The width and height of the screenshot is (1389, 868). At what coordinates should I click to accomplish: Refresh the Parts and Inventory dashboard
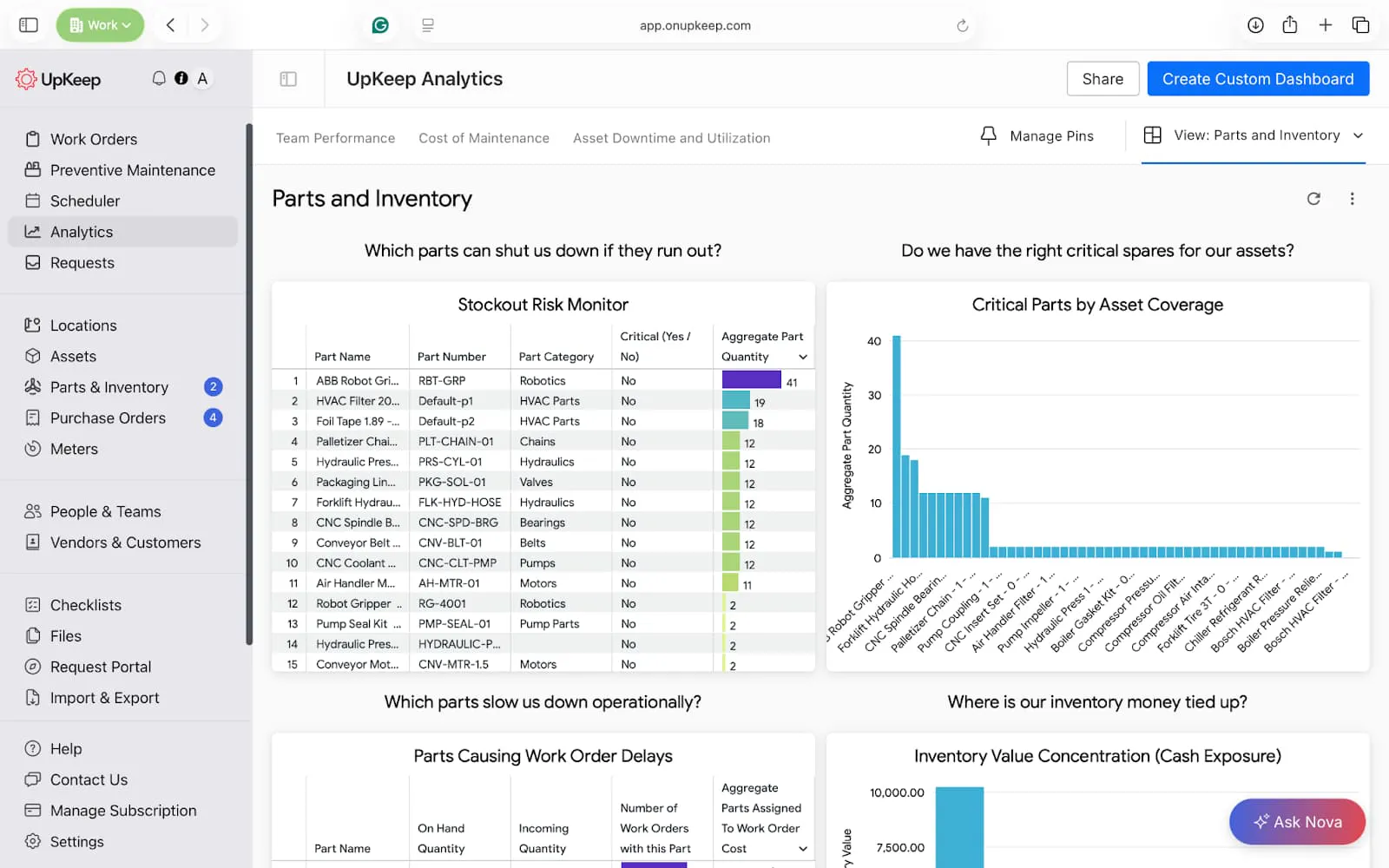(1313, 199)
